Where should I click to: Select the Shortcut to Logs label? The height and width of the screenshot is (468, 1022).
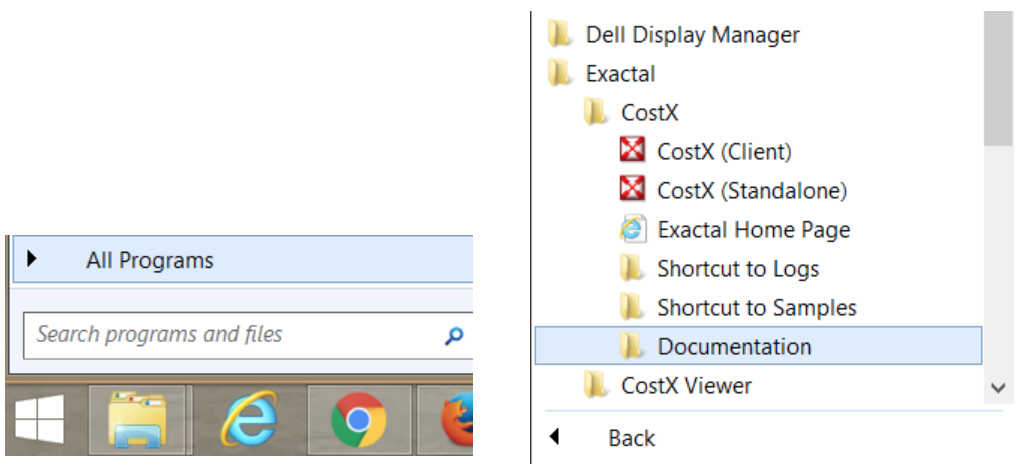pyautogui.click(x=738, y=269)
